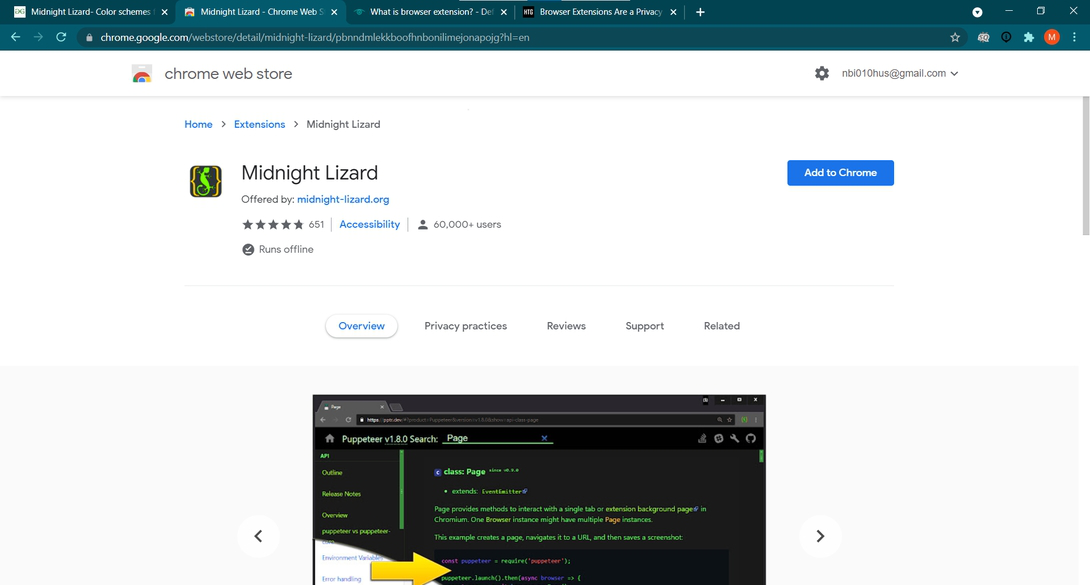Click the chrome web store title

tap(228, 74)
